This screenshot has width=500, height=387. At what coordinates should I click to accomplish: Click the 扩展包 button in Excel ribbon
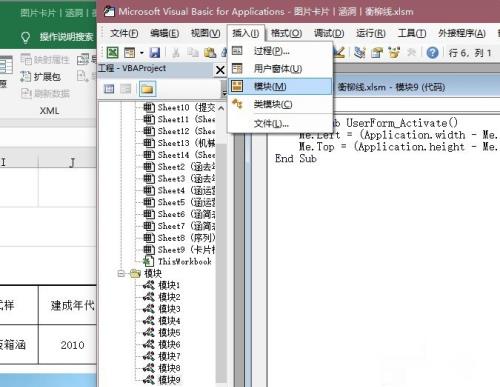(41, 77)
